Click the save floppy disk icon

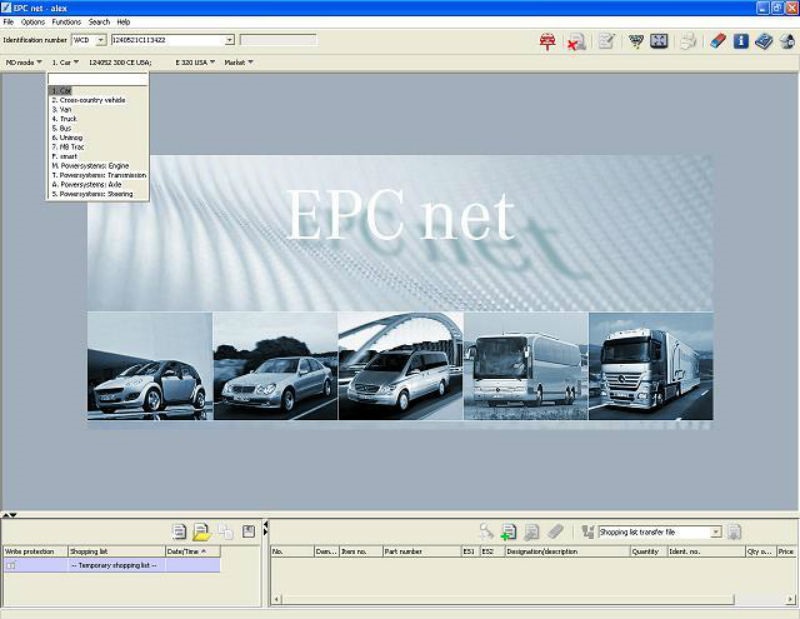click(248, 532)
